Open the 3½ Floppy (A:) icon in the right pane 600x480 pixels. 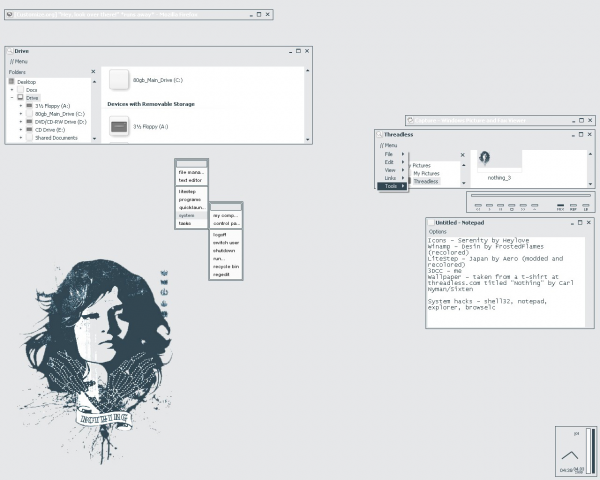coord(119,127)
